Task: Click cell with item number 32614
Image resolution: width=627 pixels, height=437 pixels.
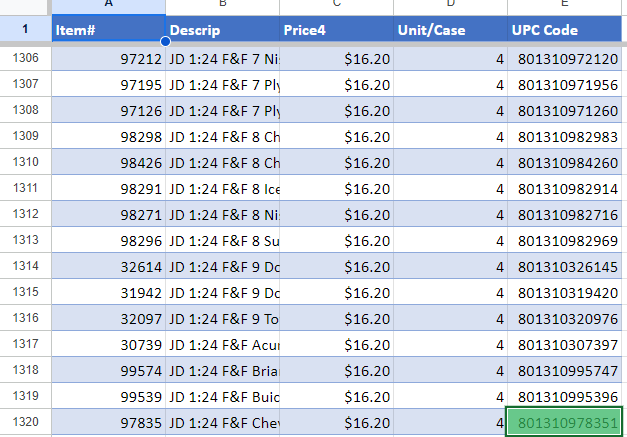Action: click(x=108, y=267)
